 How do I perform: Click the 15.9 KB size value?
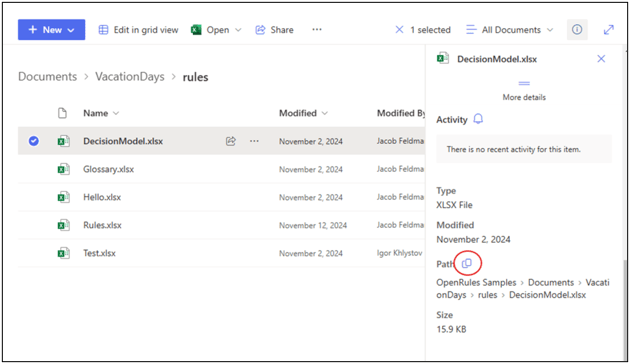(x=451, y=329)
